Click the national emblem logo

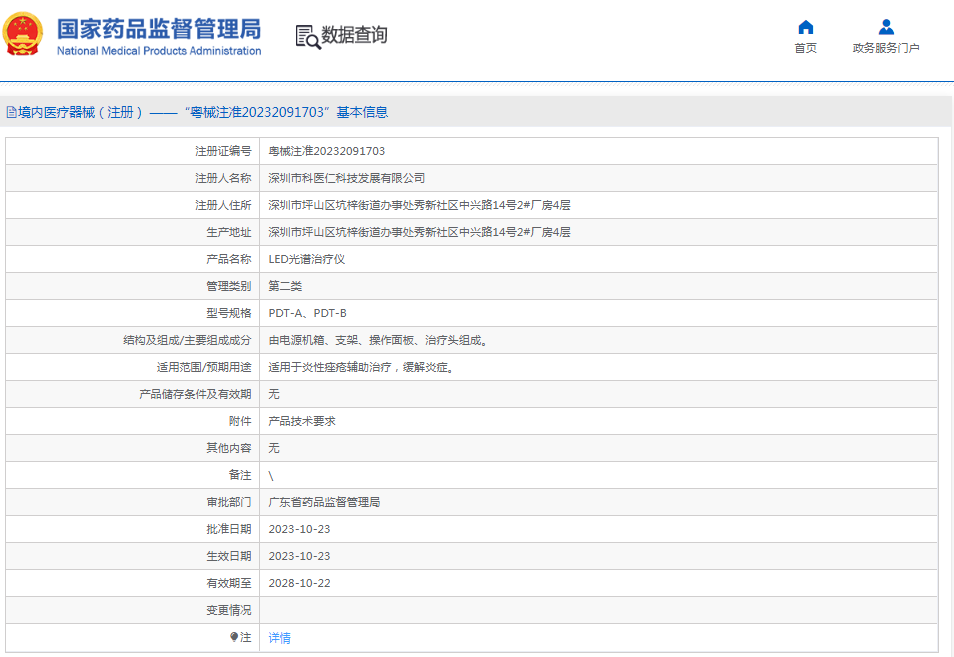[23, 34]
